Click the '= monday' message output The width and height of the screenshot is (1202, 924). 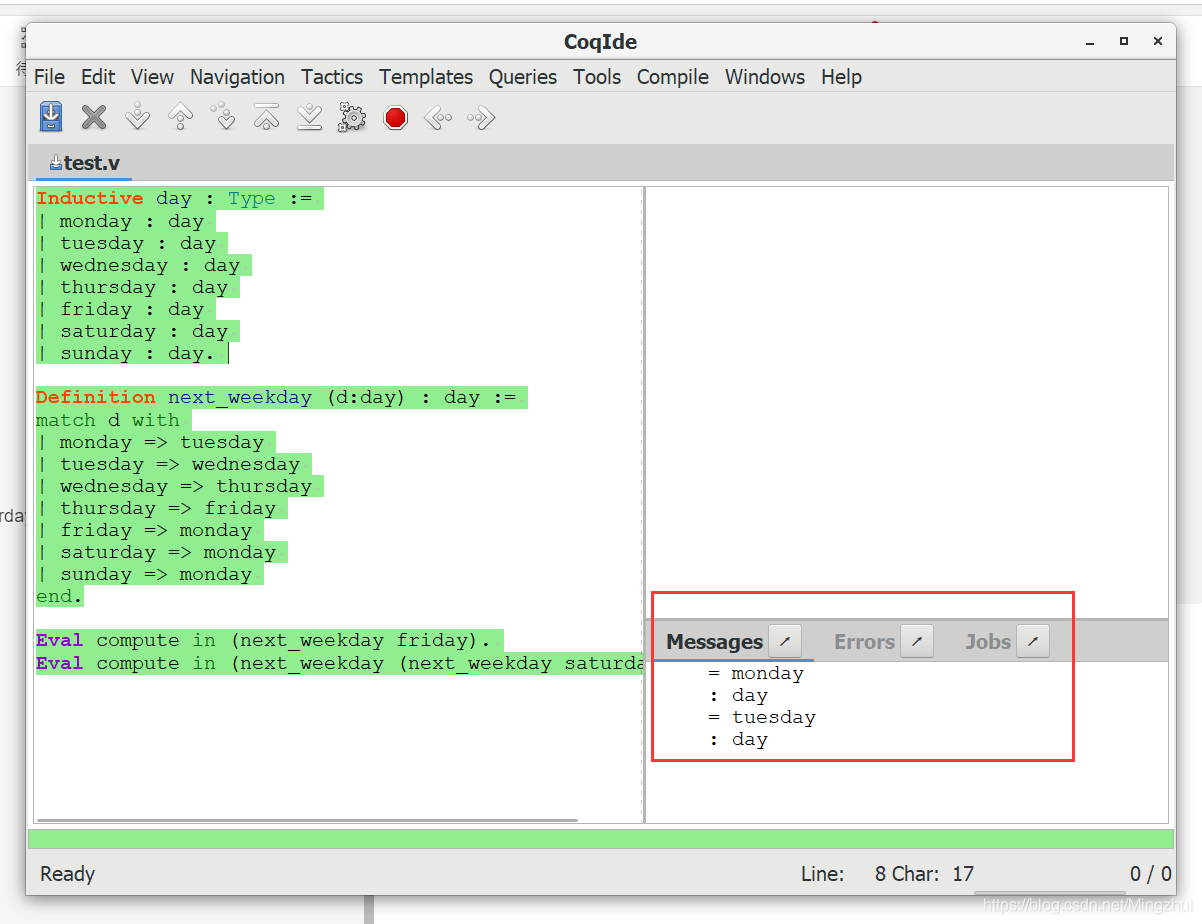[756, 673]
